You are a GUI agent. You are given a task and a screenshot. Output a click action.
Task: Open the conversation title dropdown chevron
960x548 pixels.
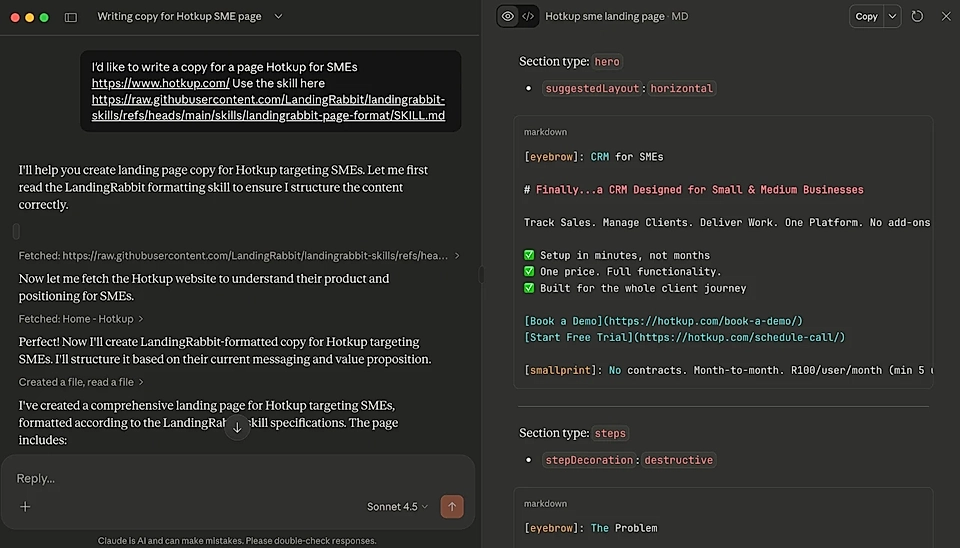(x=278, y=17)
